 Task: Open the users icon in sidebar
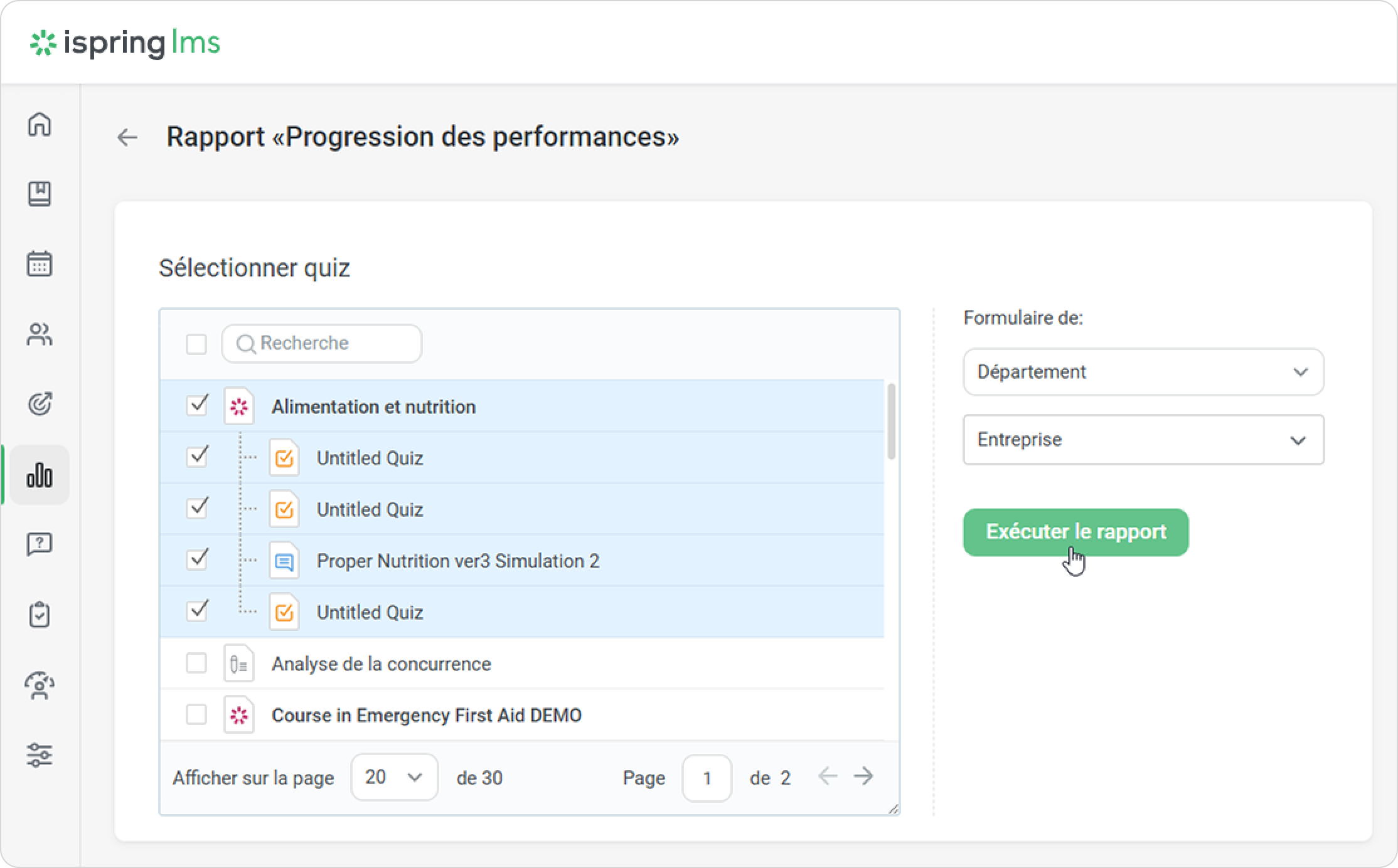coord(40,334)
